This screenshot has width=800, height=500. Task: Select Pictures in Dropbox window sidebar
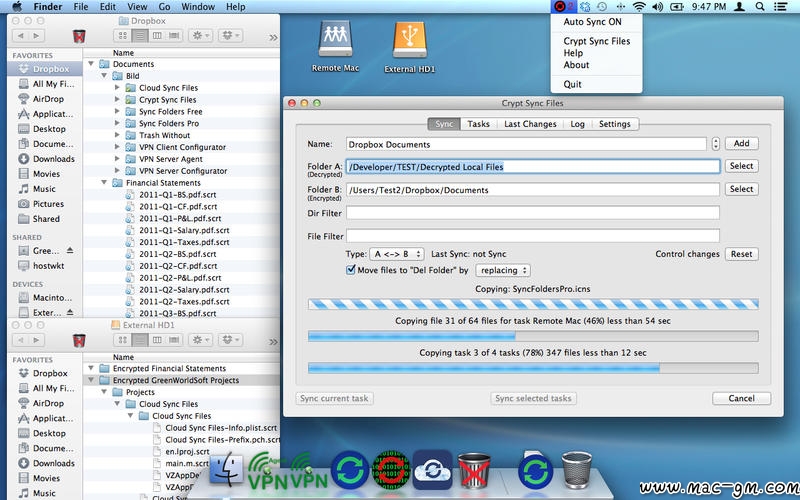point(46,204)
